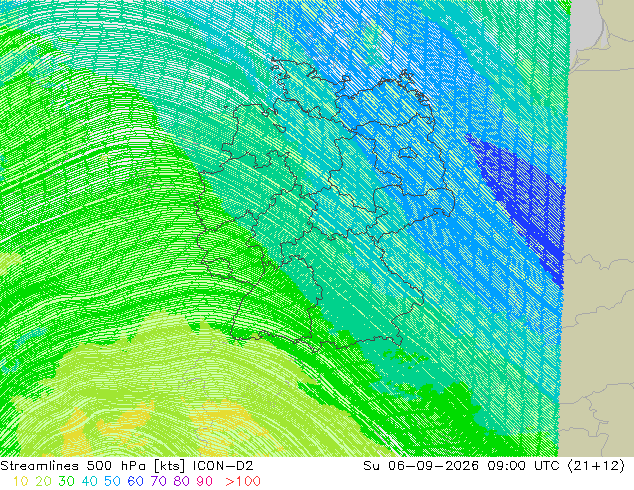Click the Berlin outline inside Germany
This screenshot has height=490, width=634.
tap(408, 152)
